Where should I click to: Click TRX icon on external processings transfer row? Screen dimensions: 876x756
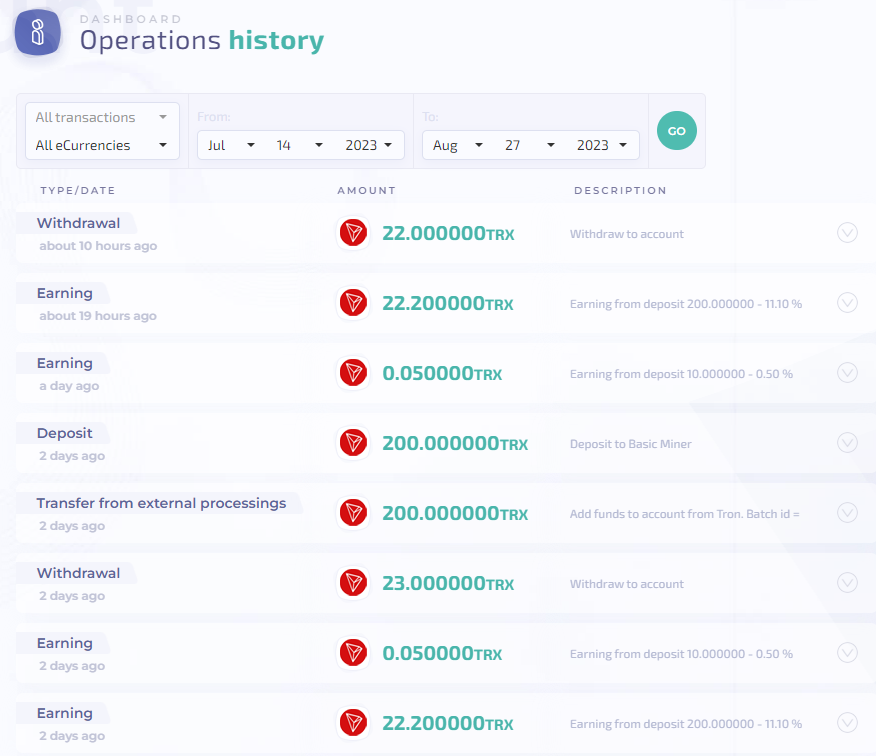pyautogui.click(x=353, y=513)
